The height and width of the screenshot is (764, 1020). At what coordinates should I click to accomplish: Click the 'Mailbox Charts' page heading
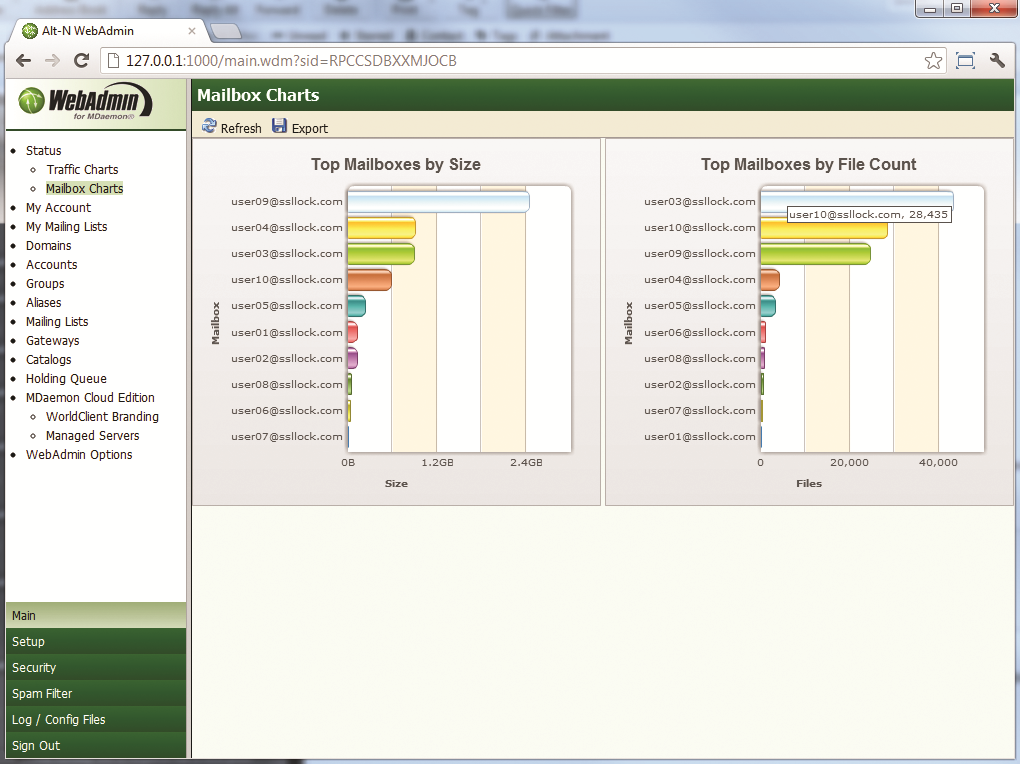258,95
